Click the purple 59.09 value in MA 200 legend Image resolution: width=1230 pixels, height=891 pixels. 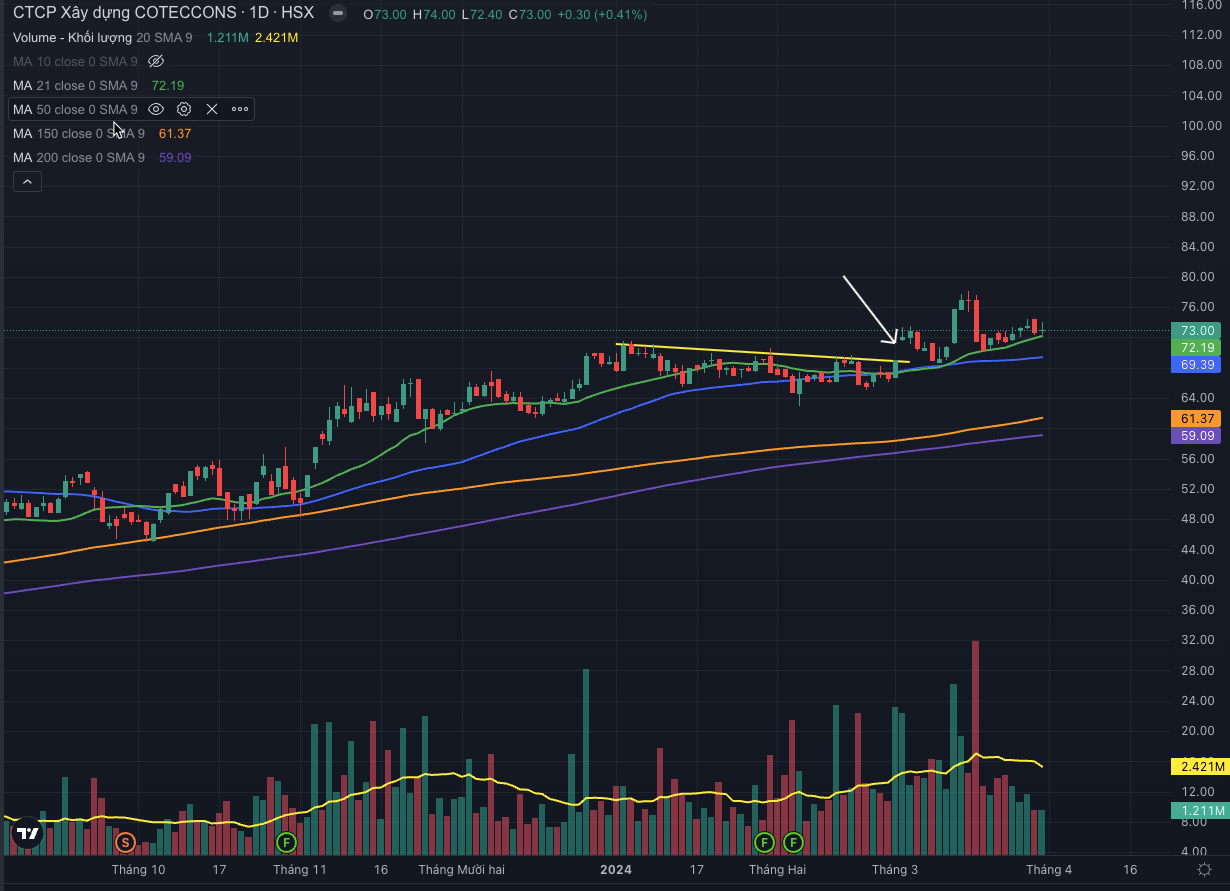pyautogui.click(x=175, y=157)
